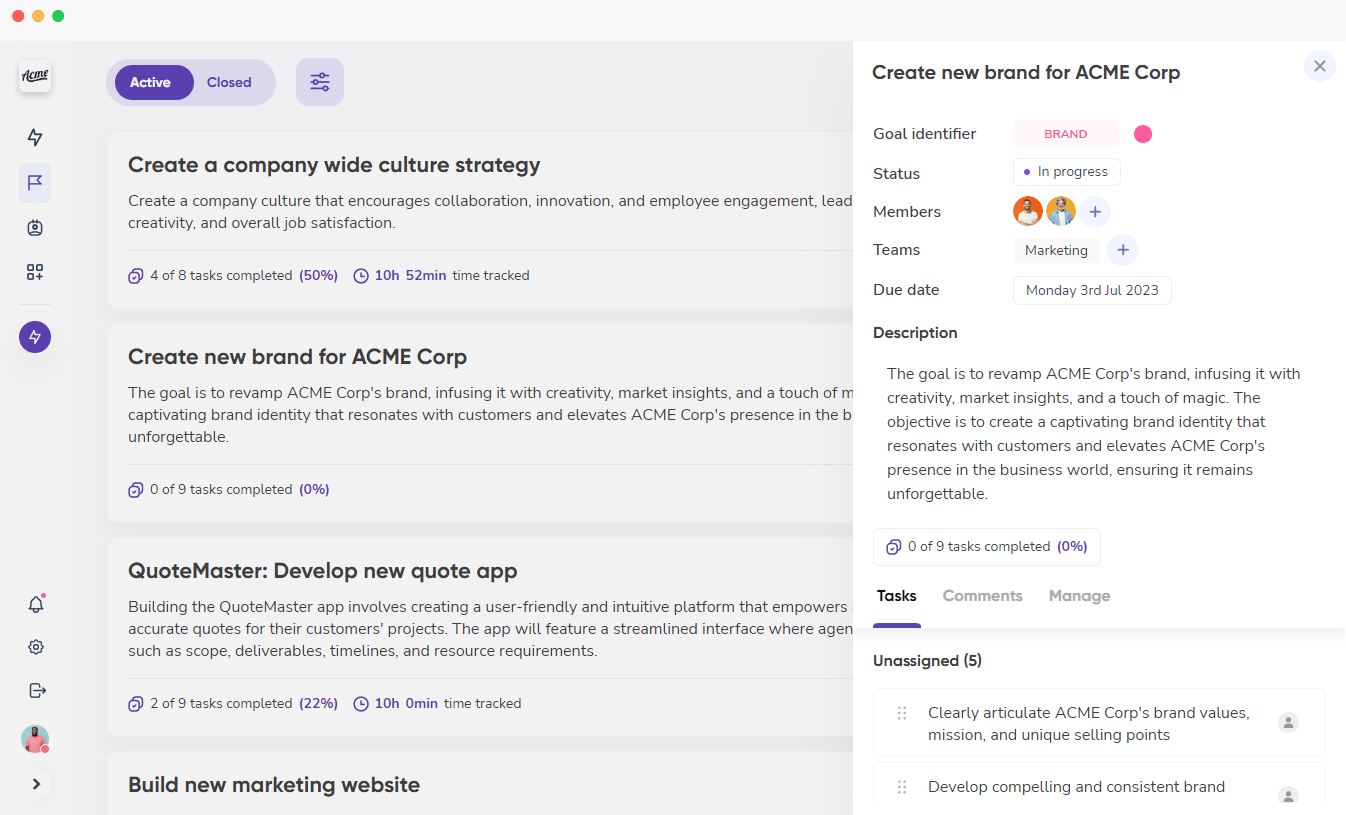Open the lightning bolt activity icon in sidebar

[x=35, y=138]
